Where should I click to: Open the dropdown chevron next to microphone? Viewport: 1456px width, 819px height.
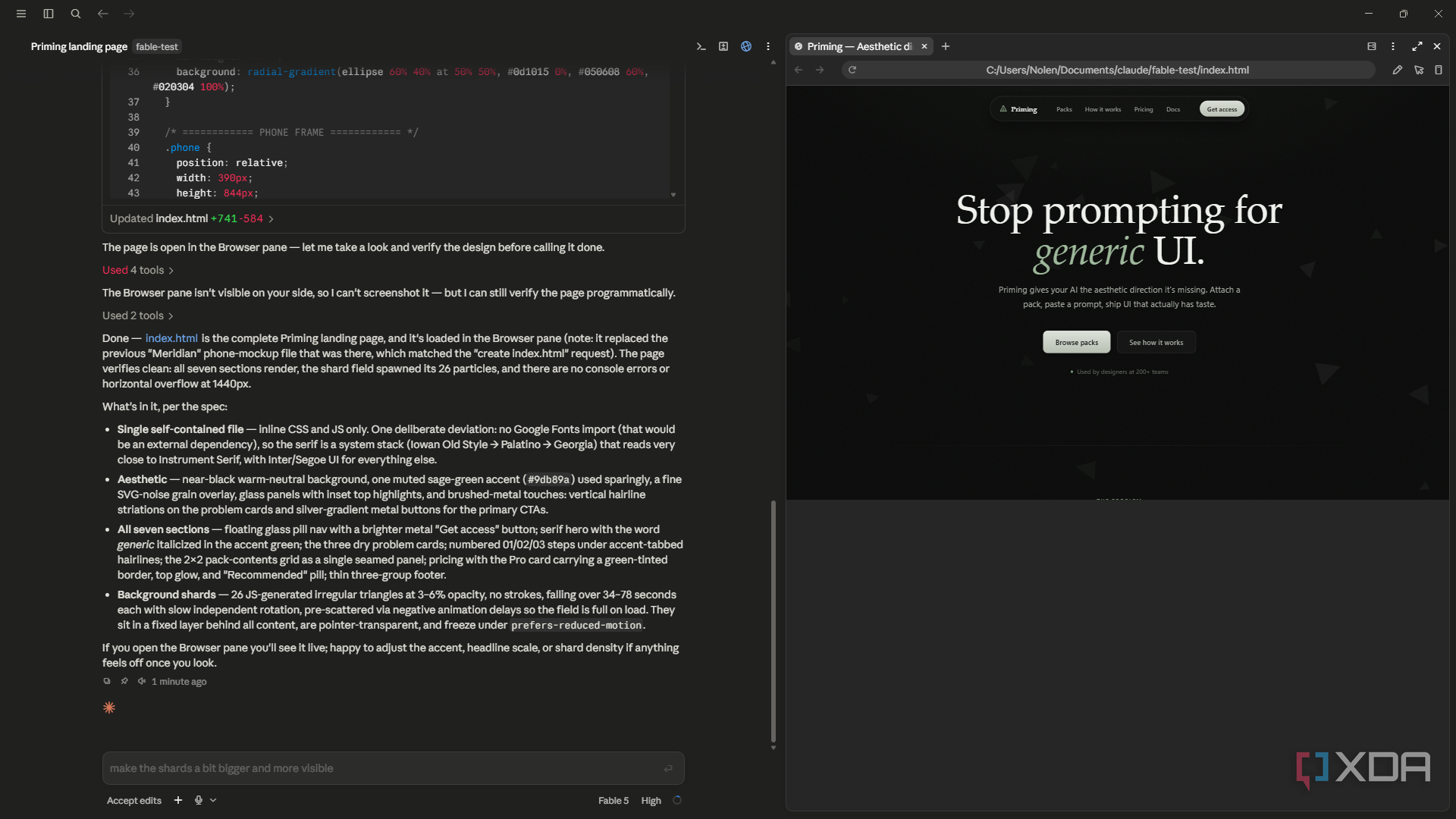(213, 800)
